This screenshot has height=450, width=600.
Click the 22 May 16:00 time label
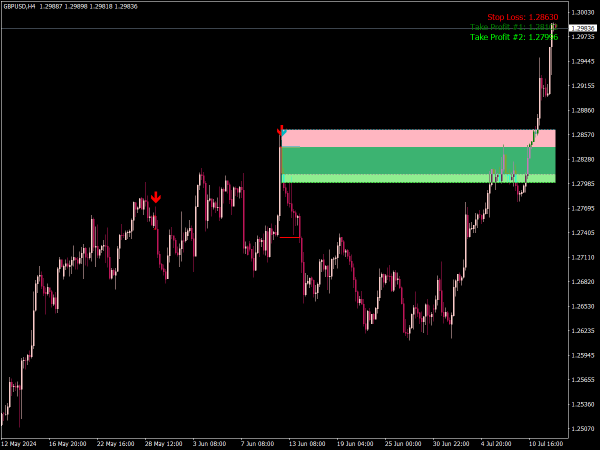[x=116, y=443]
